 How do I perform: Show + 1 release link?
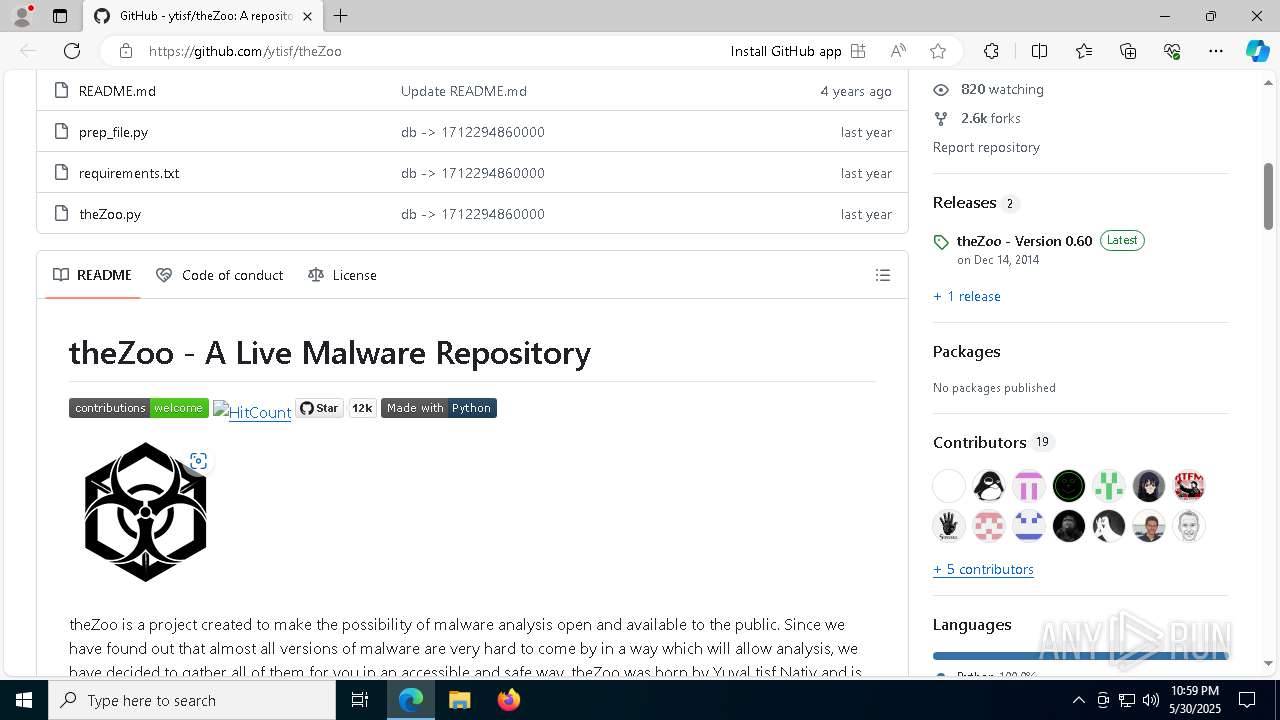[967, 297]
